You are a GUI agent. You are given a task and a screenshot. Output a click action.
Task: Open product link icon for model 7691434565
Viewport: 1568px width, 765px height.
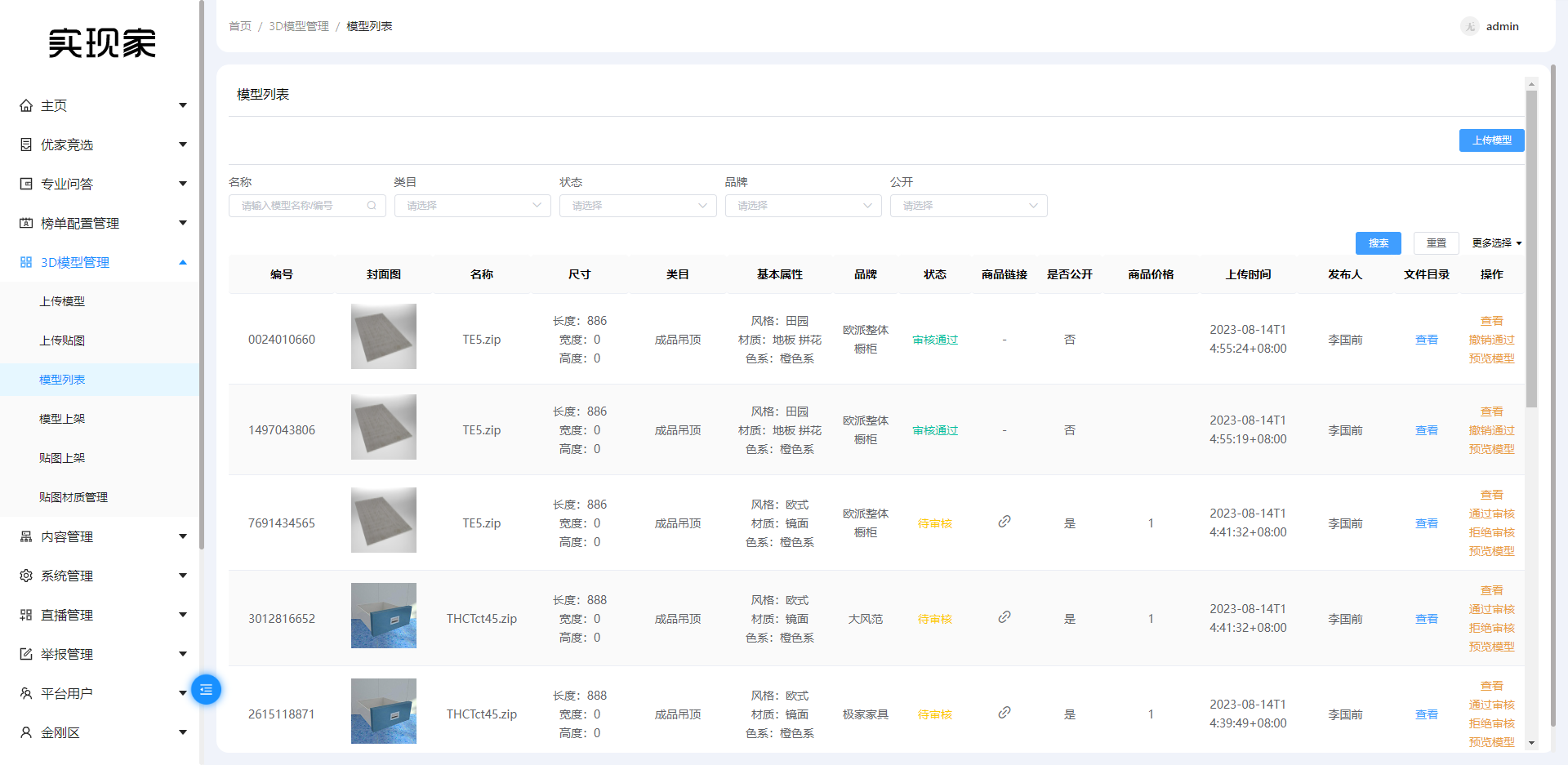(1004, 521)
